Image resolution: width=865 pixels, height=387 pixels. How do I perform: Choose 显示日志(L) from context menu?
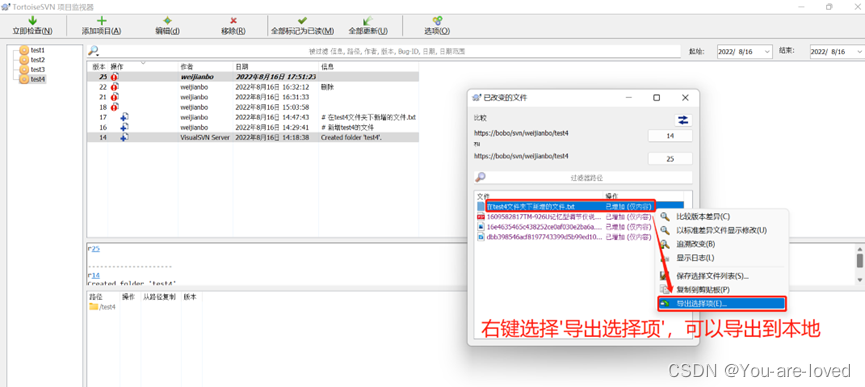723,258
